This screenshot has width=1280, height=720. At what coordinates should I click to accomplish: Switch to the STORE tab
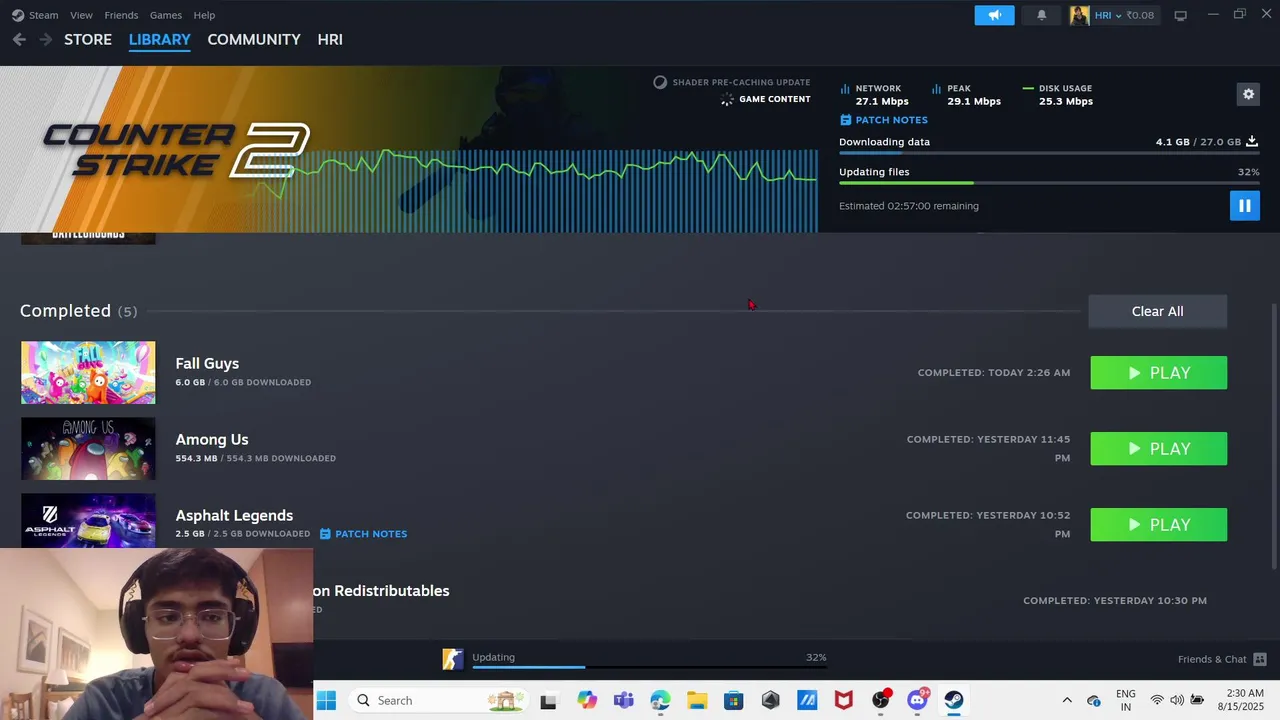tap(88, 39)
